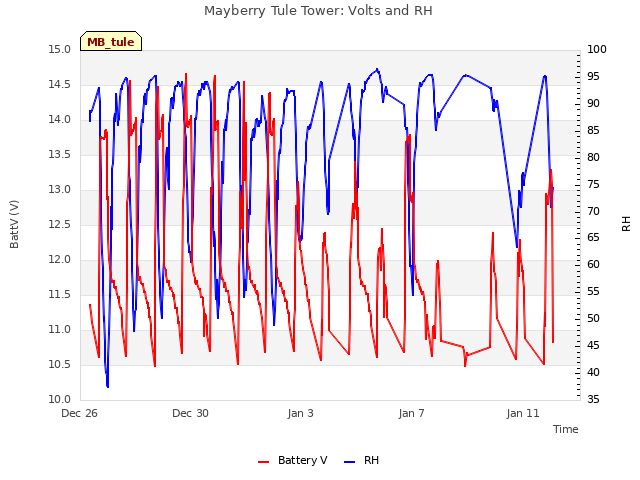Click the Time axis label
Screen dimensions: 640x480
(566, 429)
